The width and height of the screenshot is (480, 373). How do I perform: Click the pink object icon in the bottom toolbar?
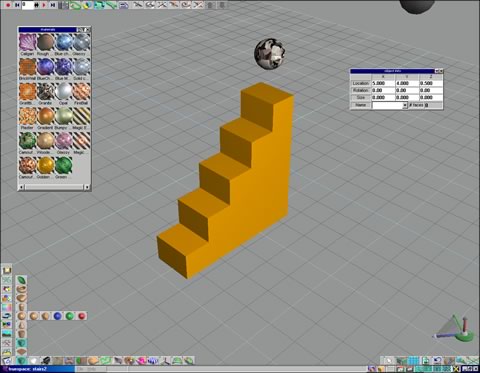tap(141, 360)
